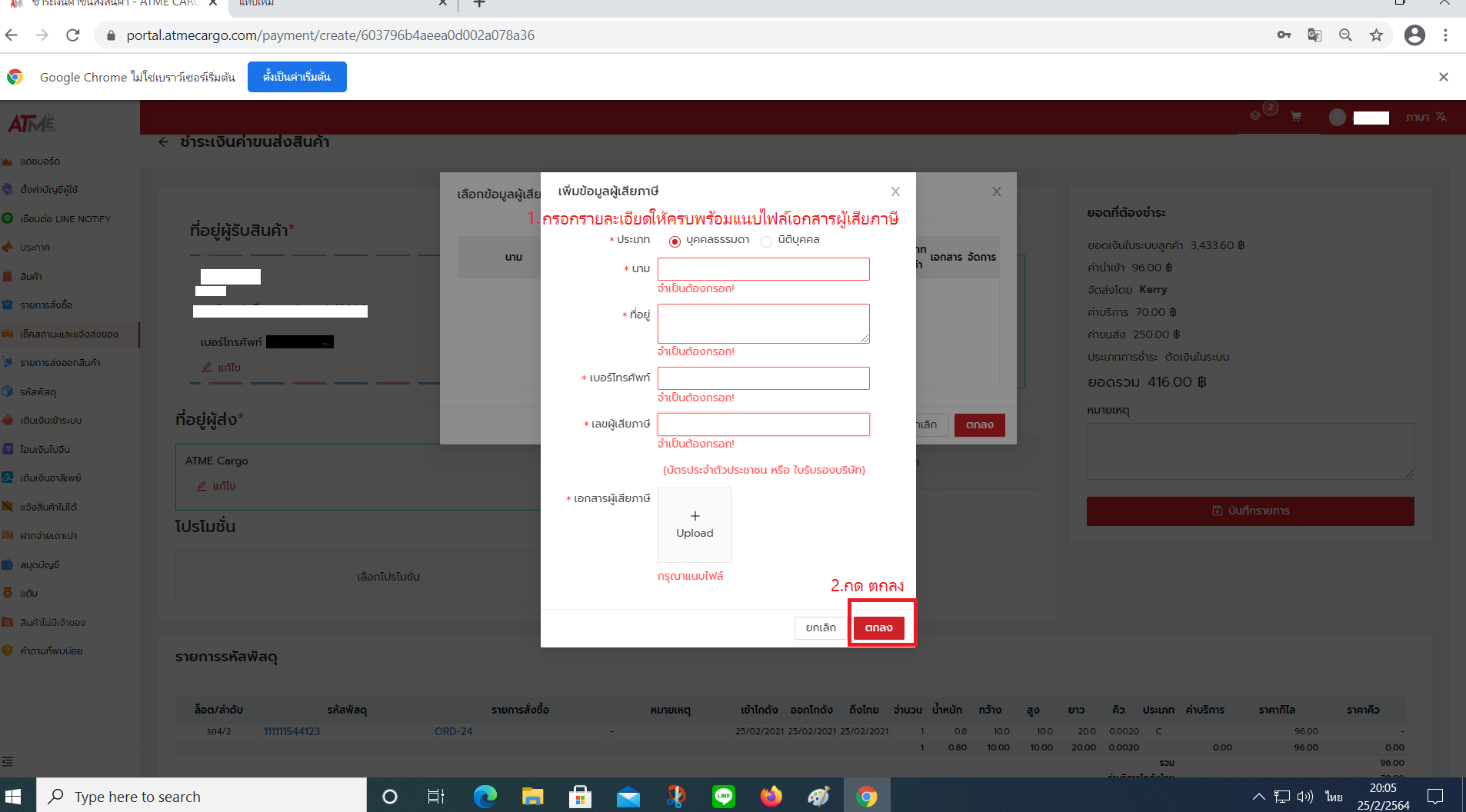This screenshot has height=812, width=1466.
Task: Dismiss the default browser infobar
Action: tap(1443, 77)
